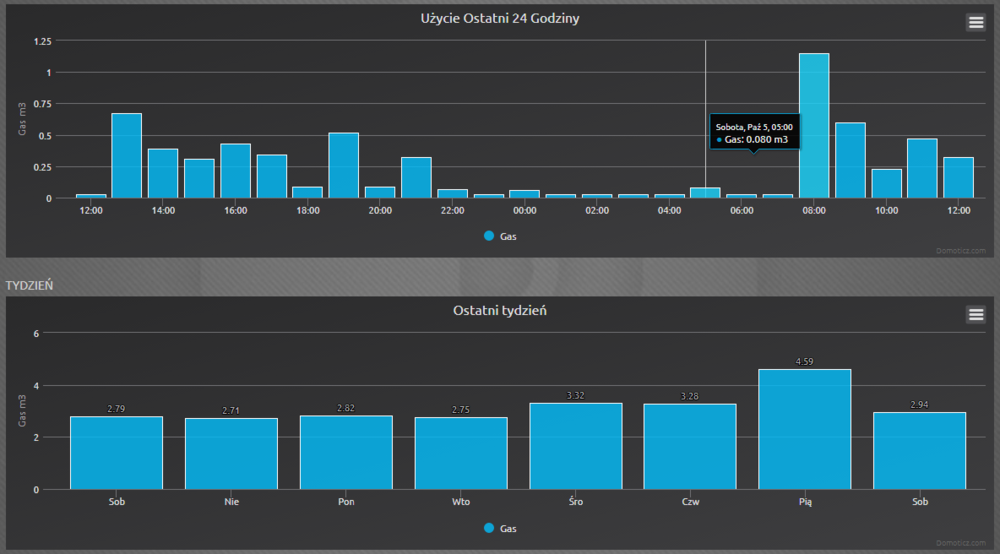Select the Pon bar showing 2.82
Image resolution: width=1000 pixels, height=554 pixels.
[x=346, y=453]
